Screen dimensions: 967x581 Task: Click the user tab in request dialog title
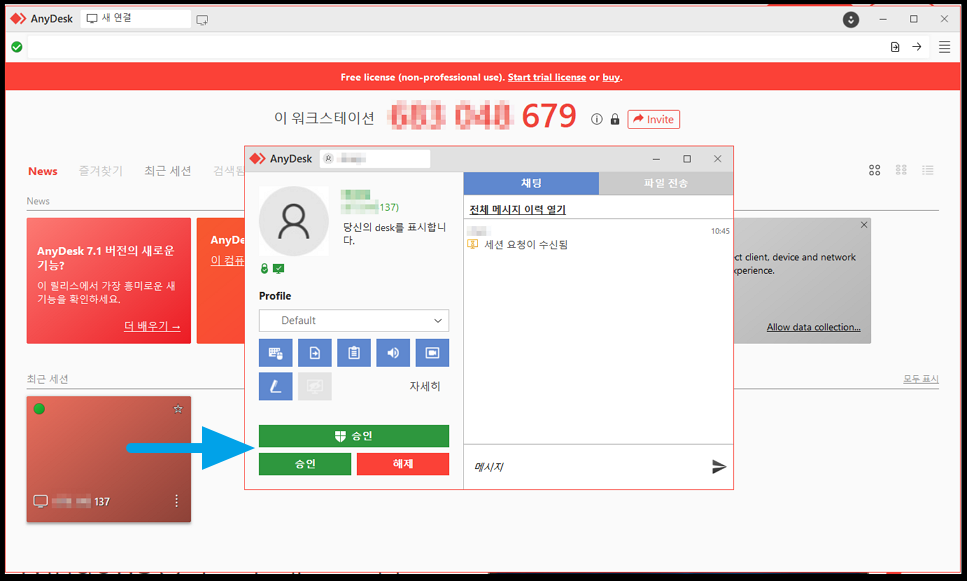tap(375, 159)
